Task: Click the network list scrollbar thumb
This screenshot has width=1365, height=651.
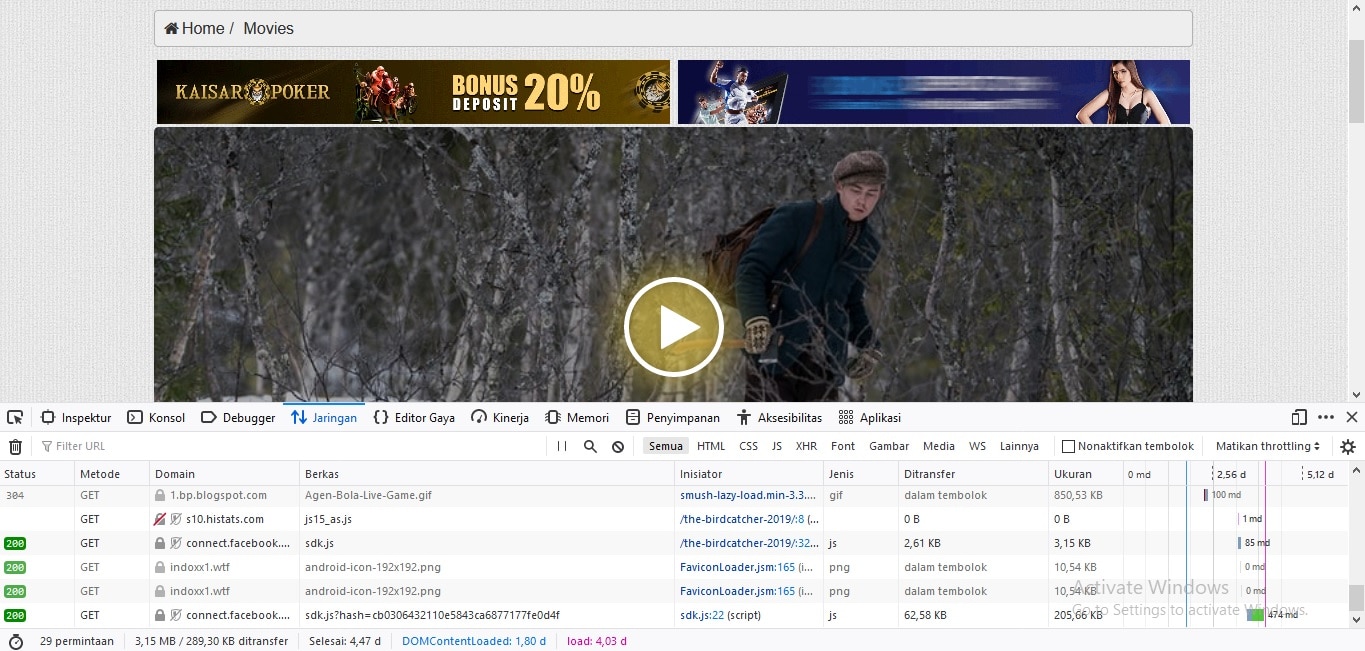Action: (x=1356, y=598)
